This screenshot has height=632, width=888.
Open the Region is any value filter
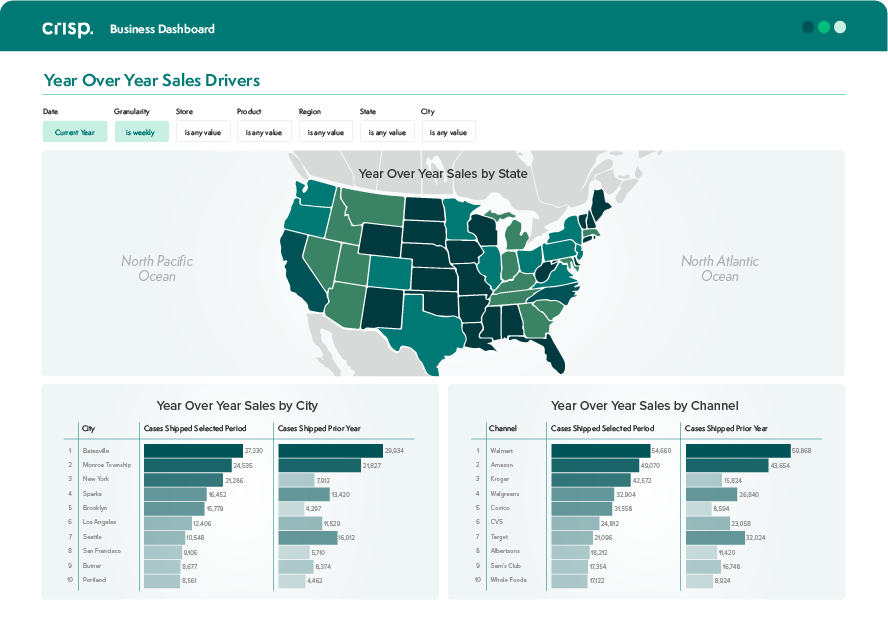coord(326,132)
